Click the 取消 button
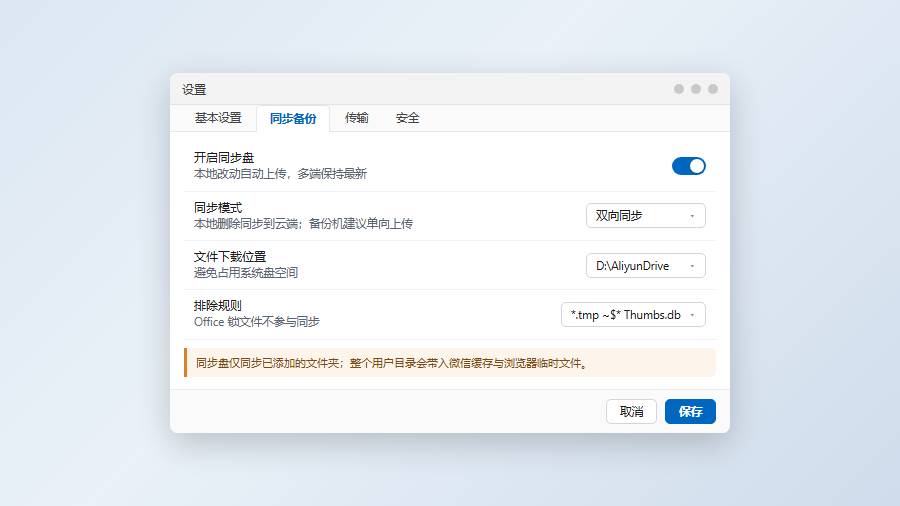Screen dimensions: 900x506 click(631, 411)
